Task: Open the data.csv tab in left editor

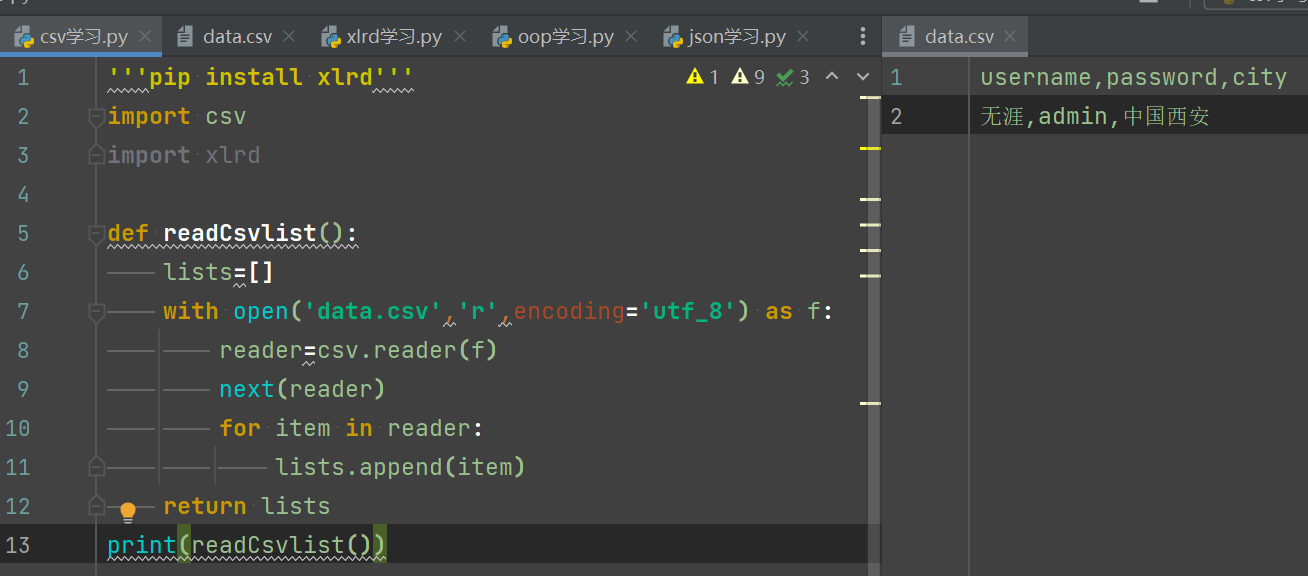Action: 237,37
